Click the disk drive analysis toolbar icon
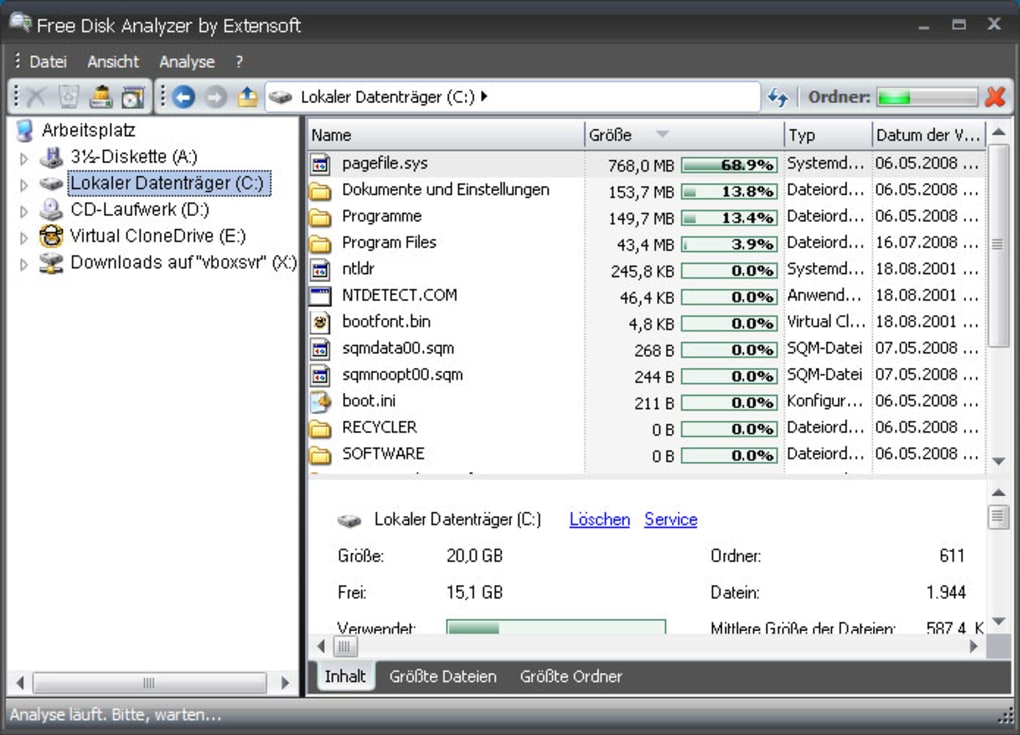This screenshot has width=1020, height=735. pyautogui.click(x=100, y=96)
